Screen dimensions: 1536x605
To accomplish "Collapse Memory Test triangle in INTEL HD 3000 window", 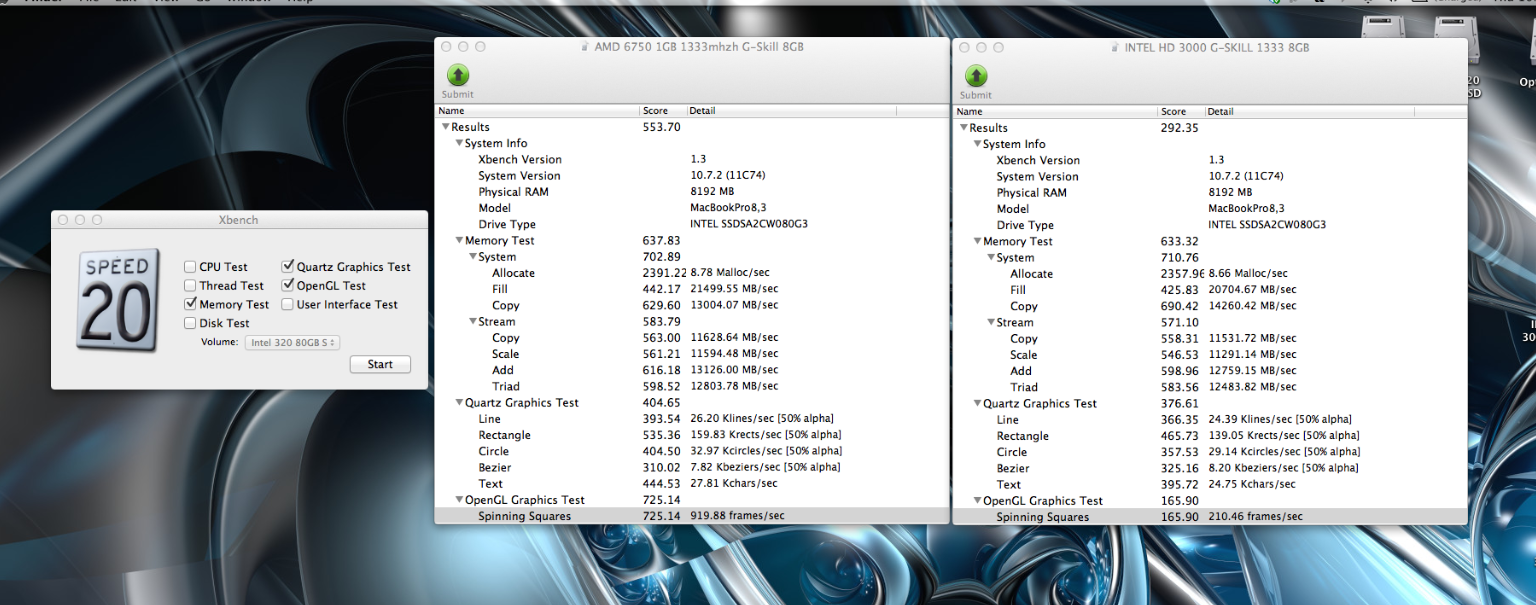I will [x=977, y=241].
